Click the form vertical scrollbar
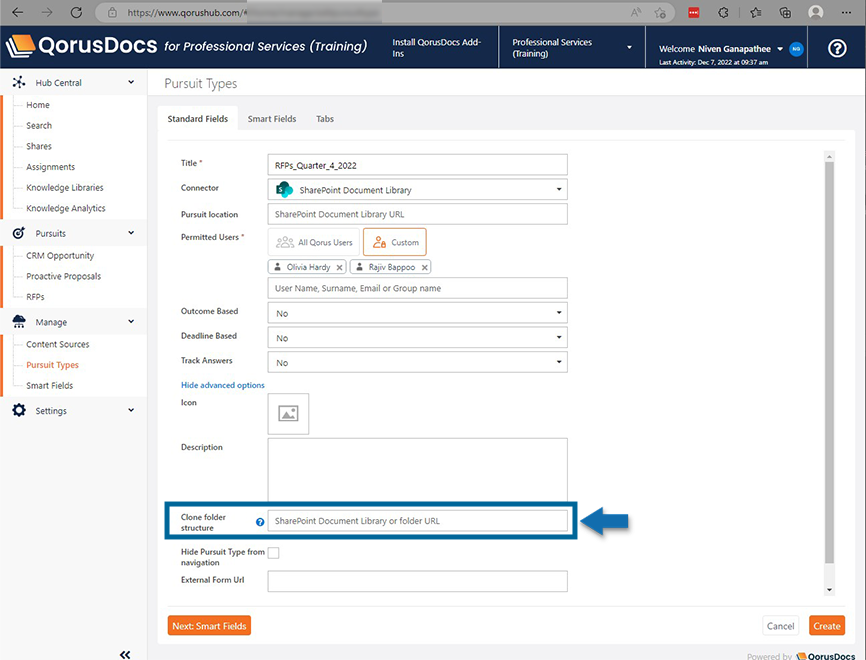The height and width of the screenshot is (660, 866). point(829,362)
